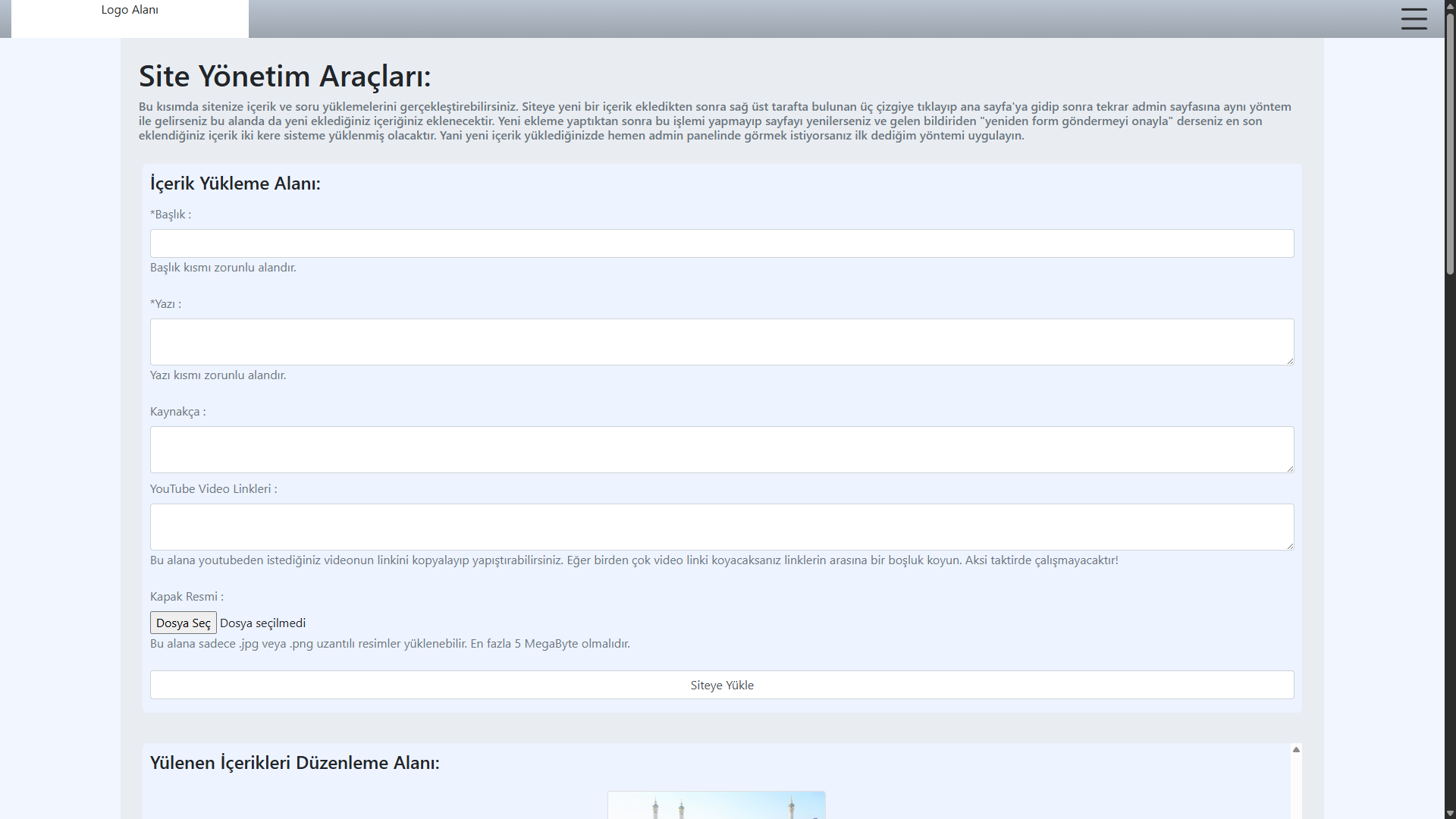Focus the Yazı text area
Screen dimensions: 1456x819
coord(721,341)
